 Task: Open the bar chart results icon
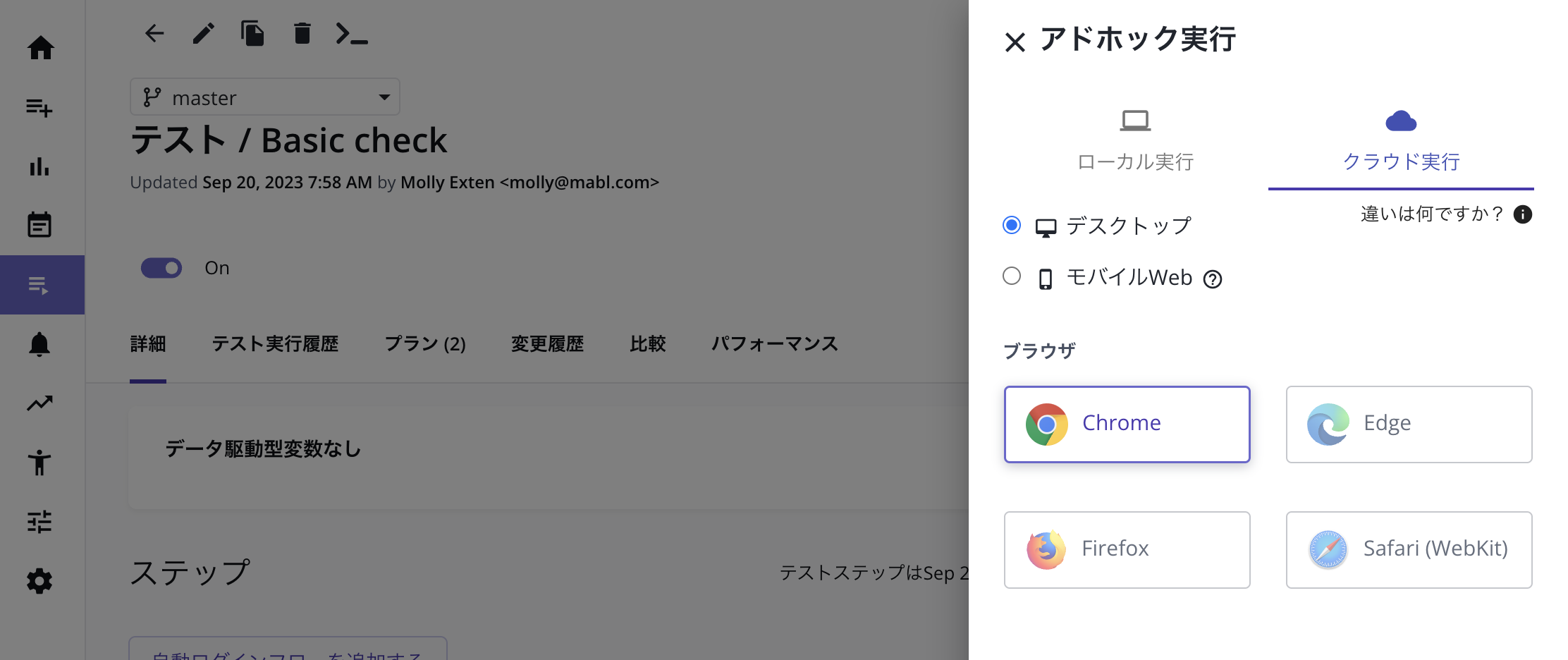coord(39,167)
